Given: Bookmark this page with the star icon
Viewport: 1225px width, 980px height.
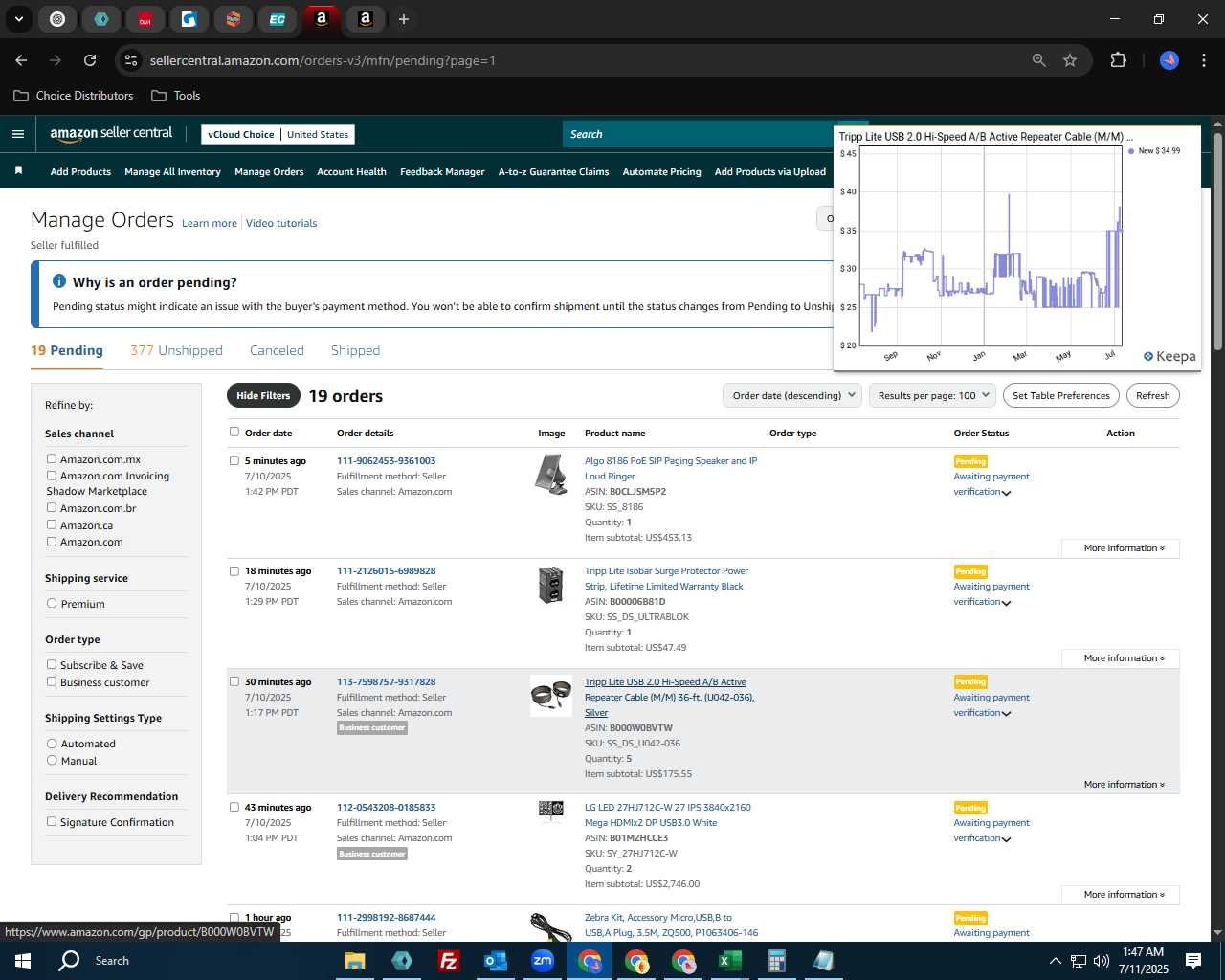Looking at the screenshot, I should coord(1070,60).
